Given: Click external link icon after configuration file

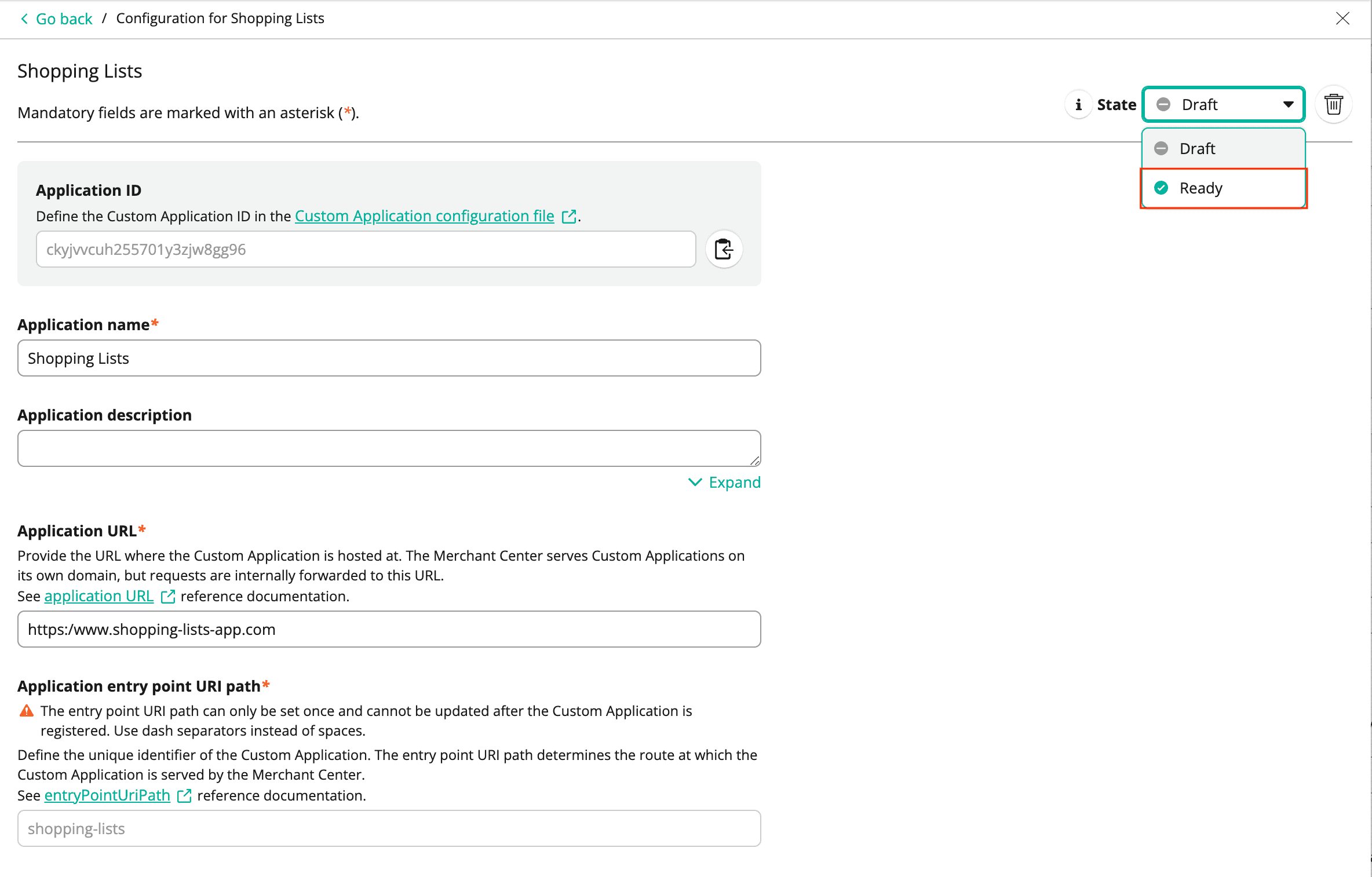Looking at the screenshot, I should click(569, 217).
